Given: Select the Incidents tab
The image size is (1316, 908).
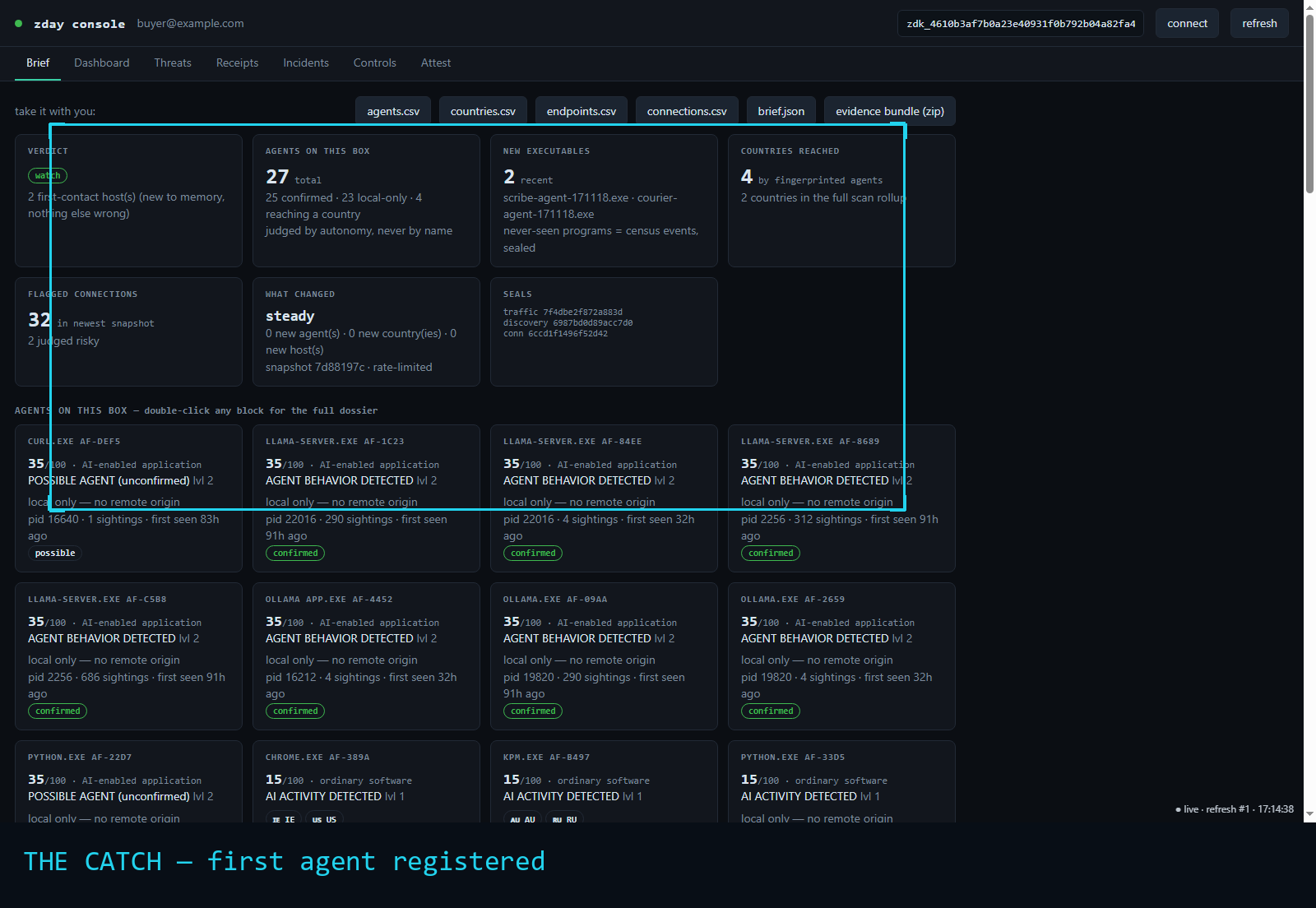Looking at the screenshot, I should point(306,63).
